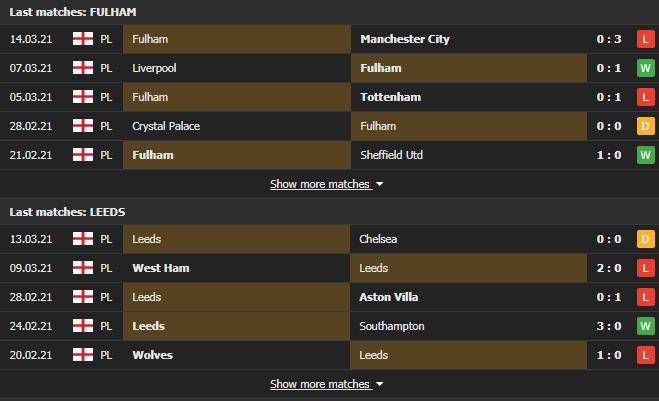Select the Fulham vs Sheffield Utd 1:0 score
Image resolution: width=659 pixels, height=401 pixels.
[609, 155]
